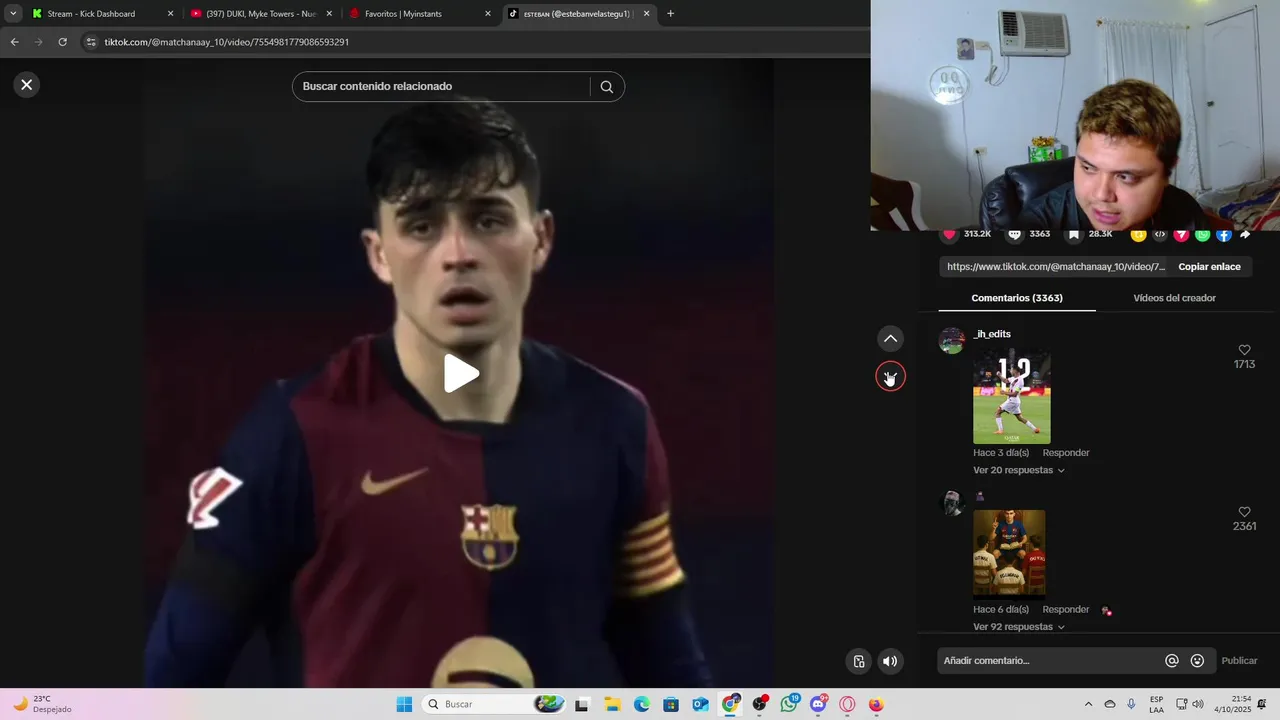Screen dimensions: 1280x720
Task: Open Windows Start menu
Action: [404, 704]
